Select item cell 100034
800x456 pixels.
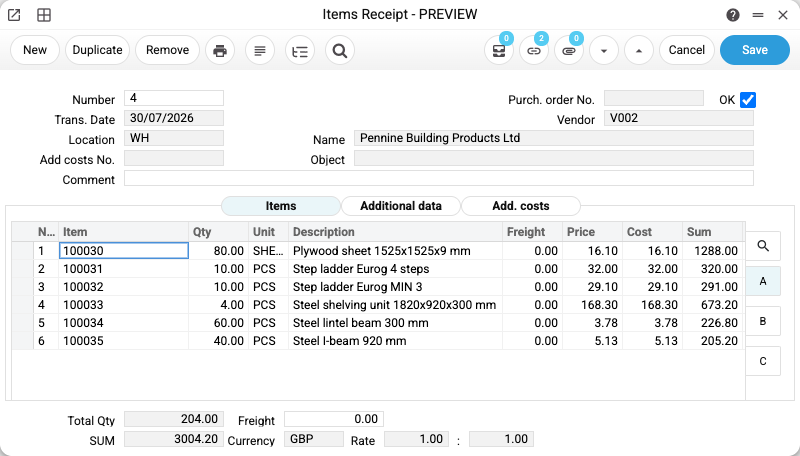[x=124, y=323]
